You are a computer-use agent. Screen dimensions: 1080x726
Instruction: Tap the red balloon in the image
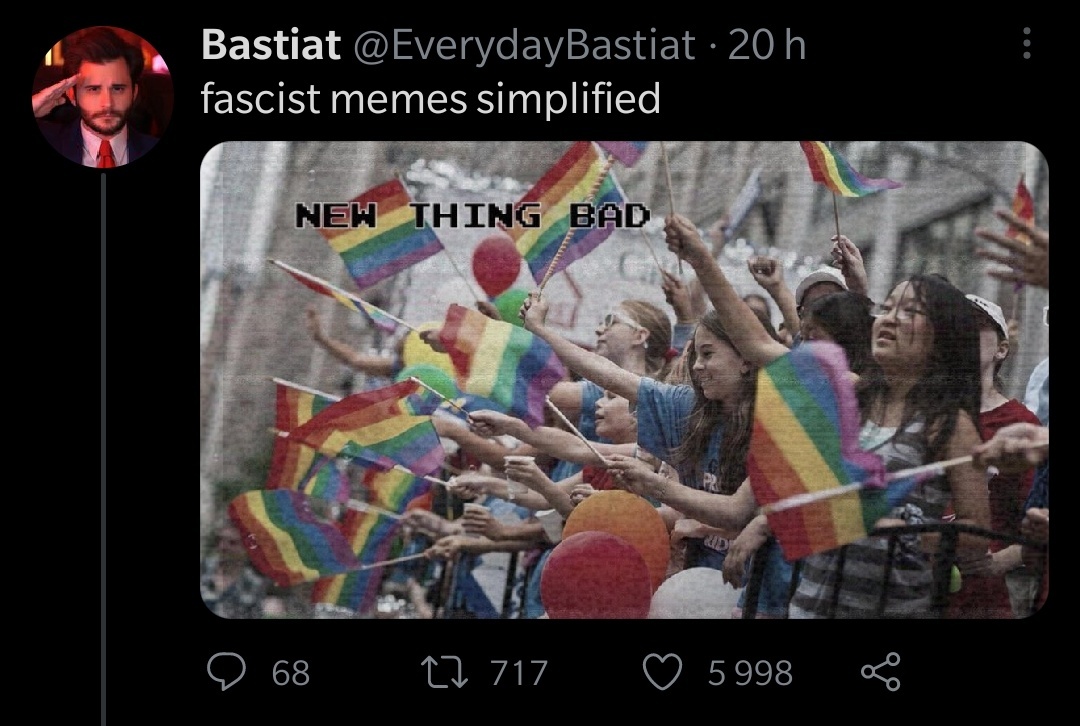pyautogui.click(x=596, y=577)
